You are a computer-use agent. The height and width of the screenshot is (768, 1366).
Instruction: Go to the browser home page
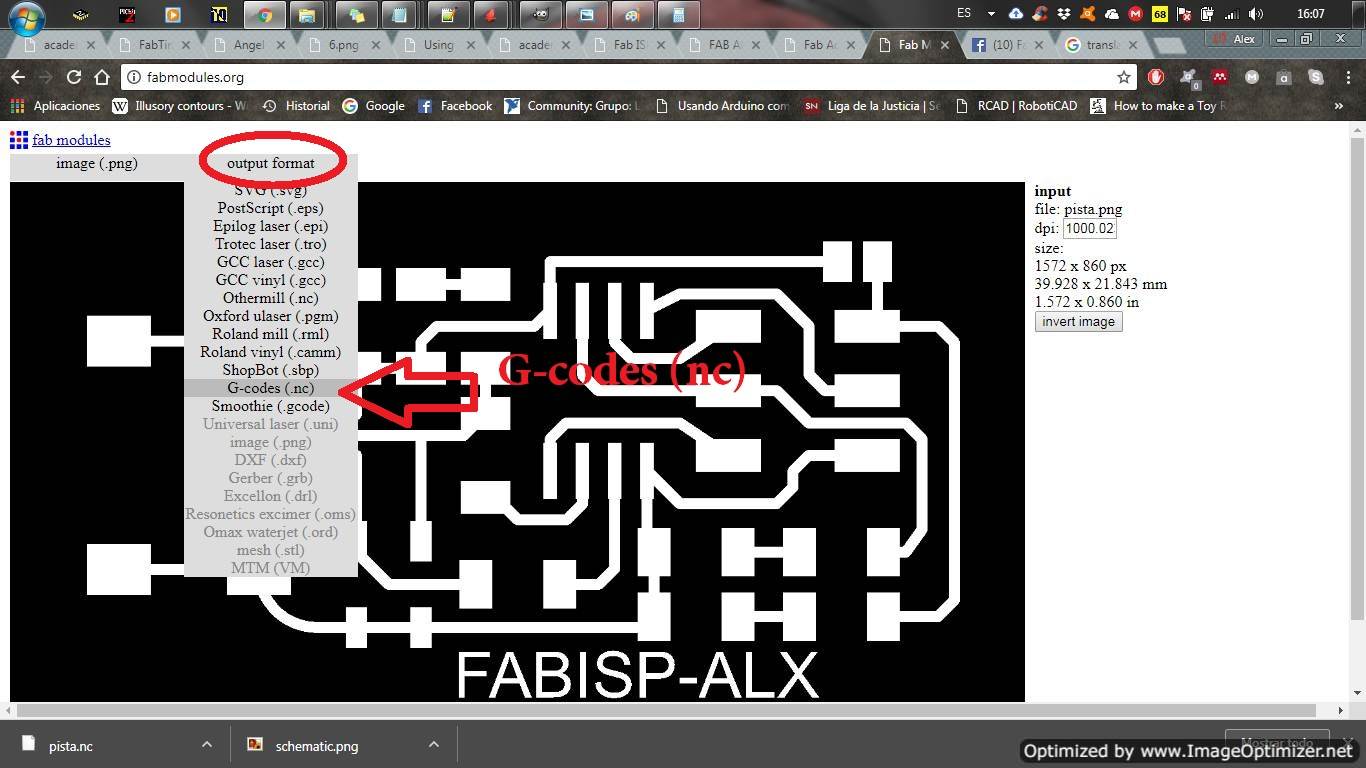pyautogui.click(x=102, y=77)
